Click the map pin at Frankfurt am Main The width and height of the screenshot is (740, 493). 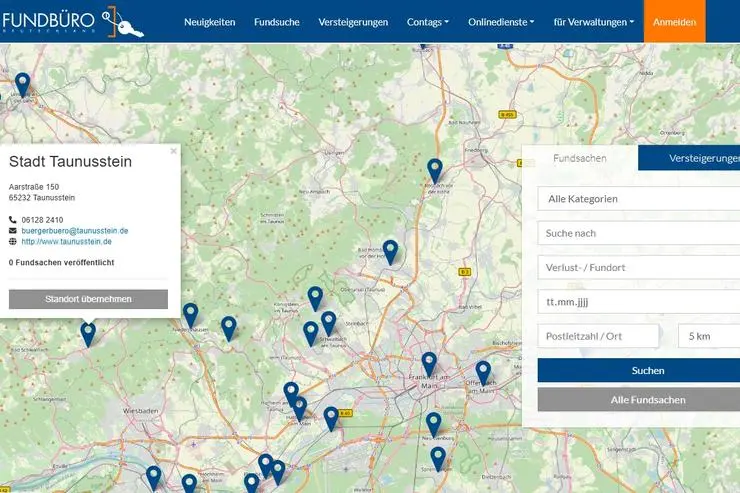(429, 362)
